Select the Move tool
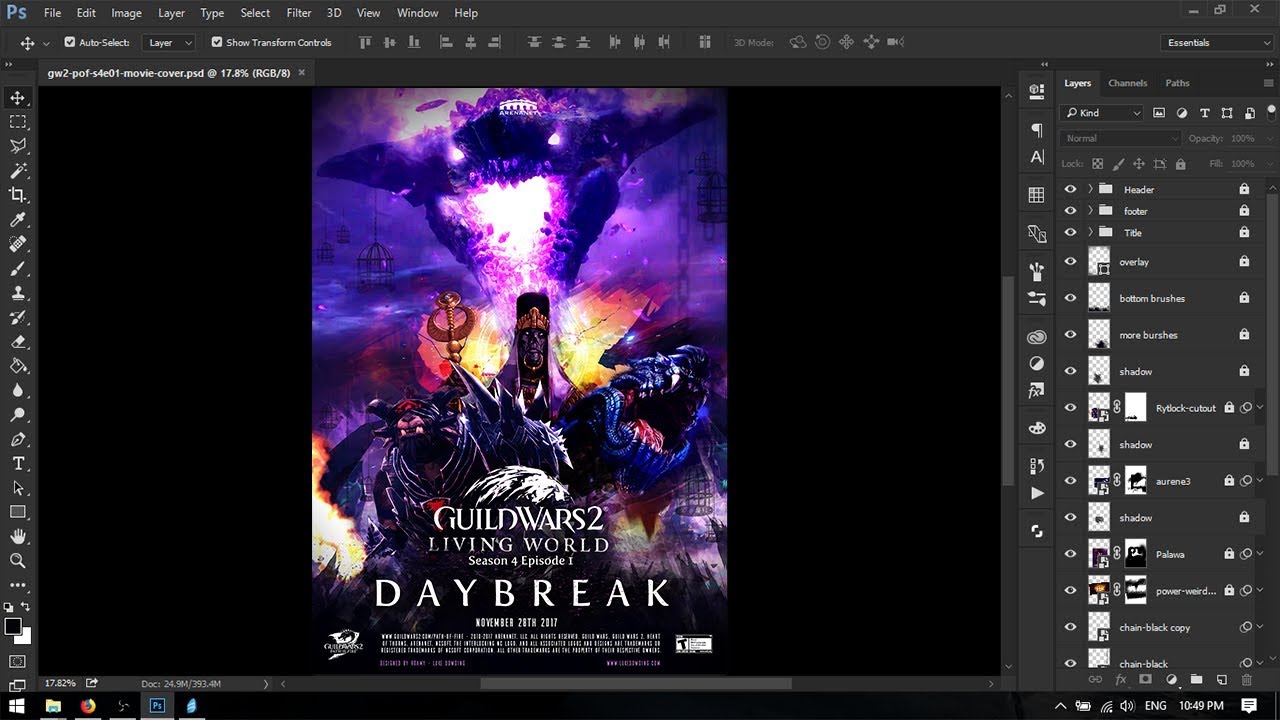This screenshot has height=720, width=1280. click(x=18, y=97)
